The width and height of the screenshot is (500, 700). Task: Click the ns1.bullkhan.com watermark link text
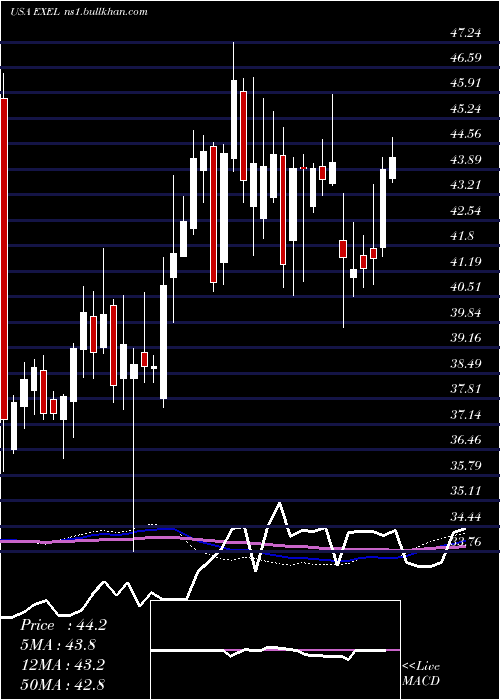coord(106,12)
